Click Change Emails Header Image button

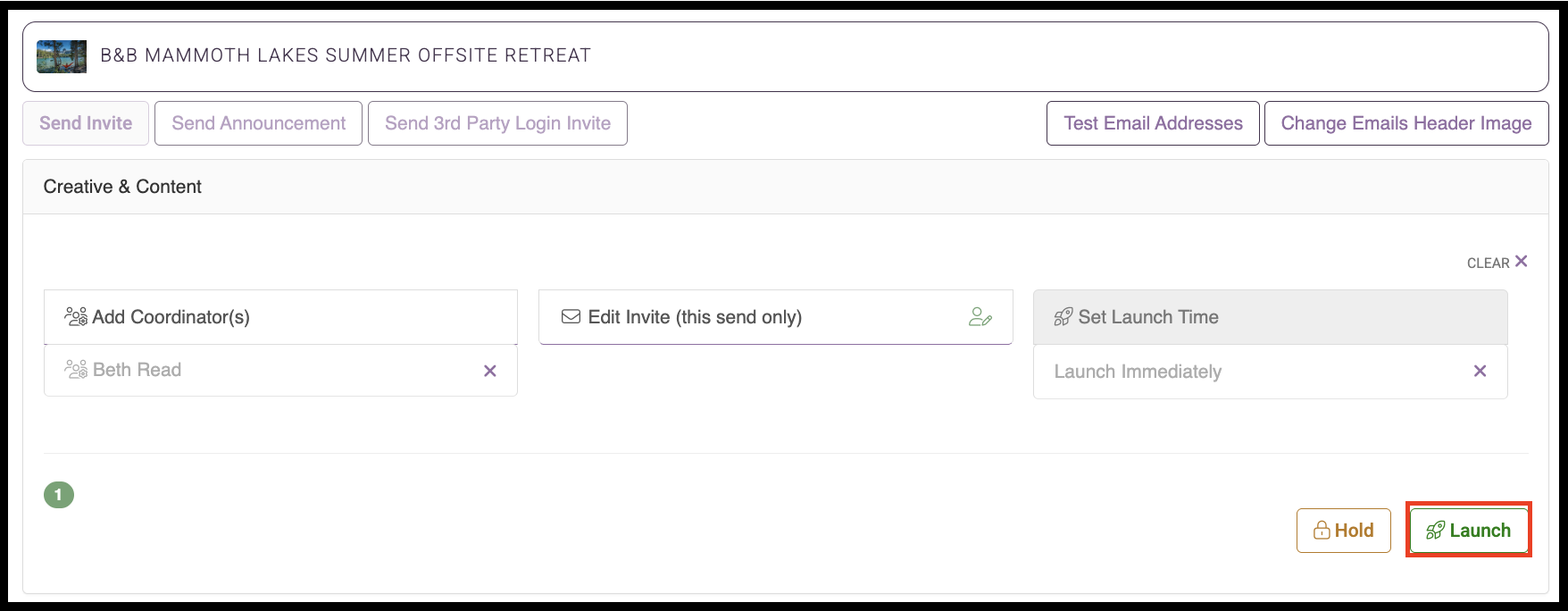click(x=1406, y=123)
